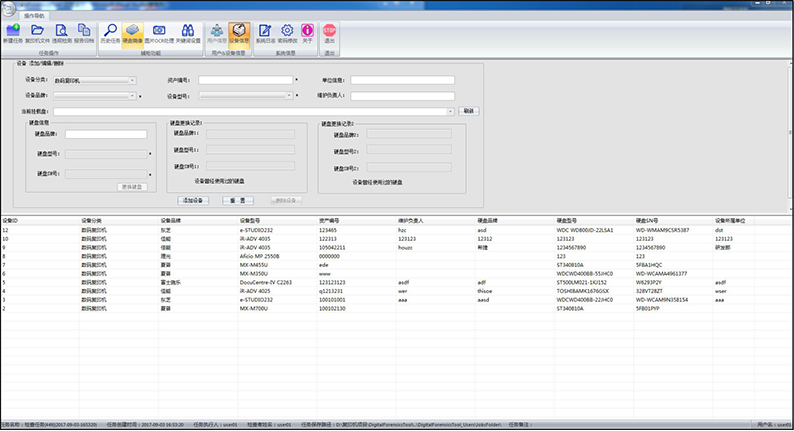
Task: Click the 删除设备 (delete device) button
Action: [286, 201]
